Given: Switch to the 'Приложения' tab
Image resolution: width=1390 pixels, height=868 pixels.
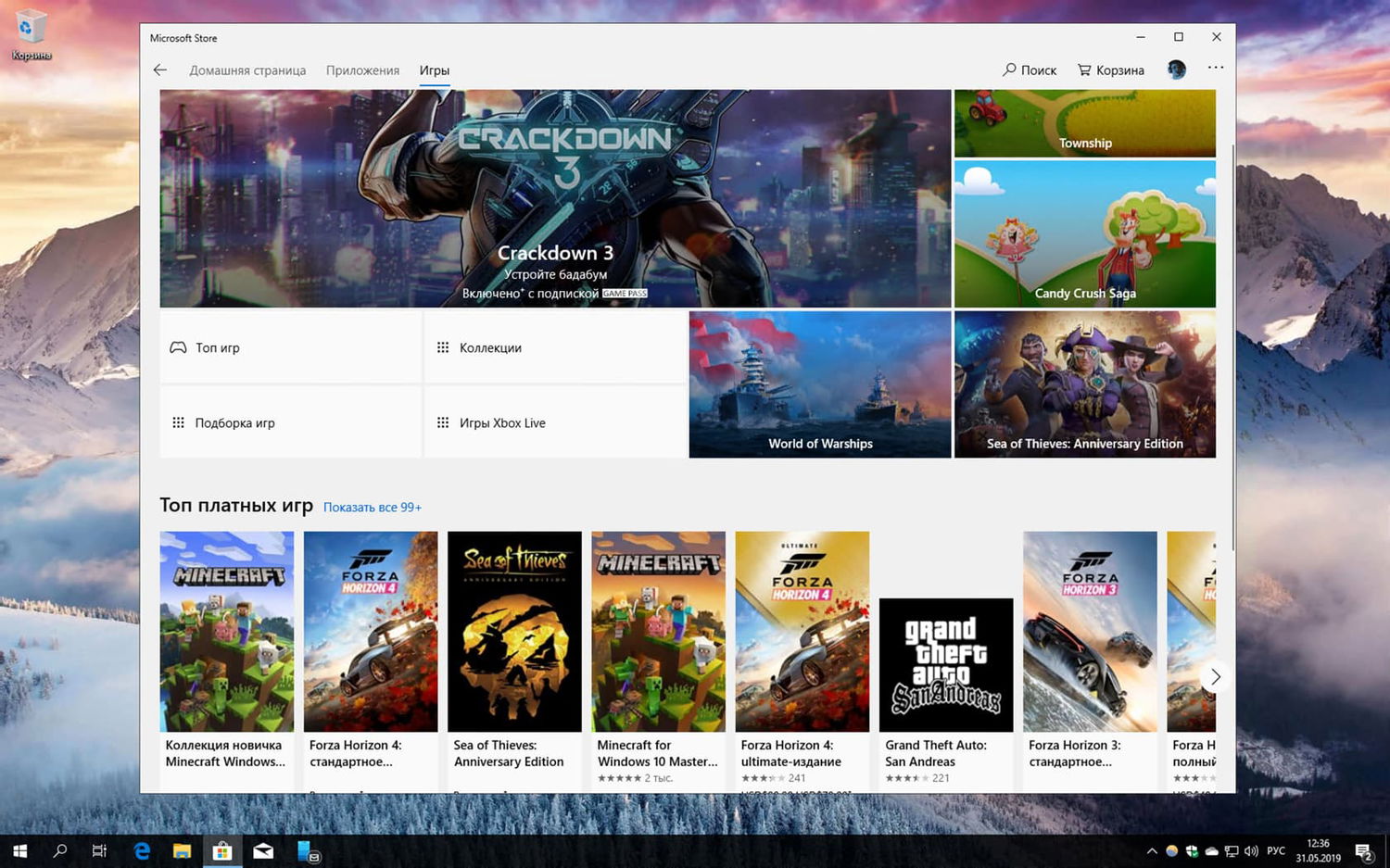Looking at the screenshot, I should pyautogui.click(x=362, y=69).
